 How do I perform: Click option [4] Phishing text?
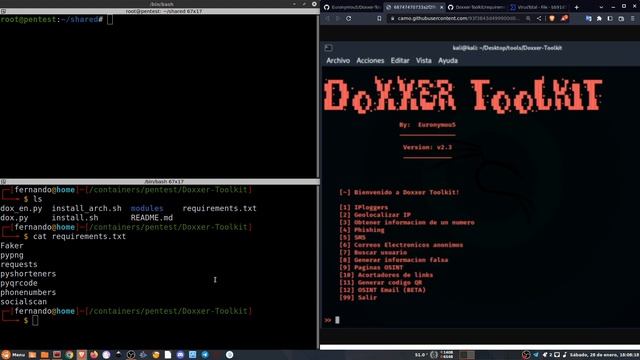click(x=362, y=230)
